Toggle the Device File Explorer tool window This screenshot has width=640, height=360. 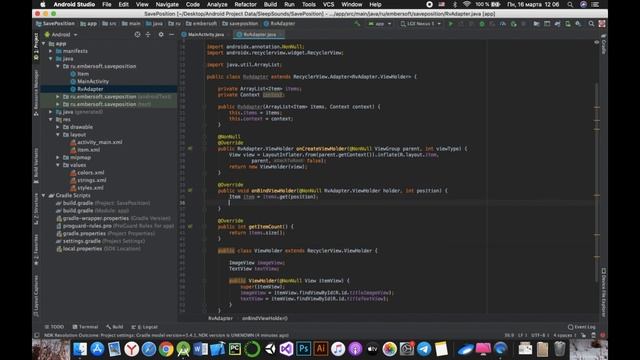[603, 292]
